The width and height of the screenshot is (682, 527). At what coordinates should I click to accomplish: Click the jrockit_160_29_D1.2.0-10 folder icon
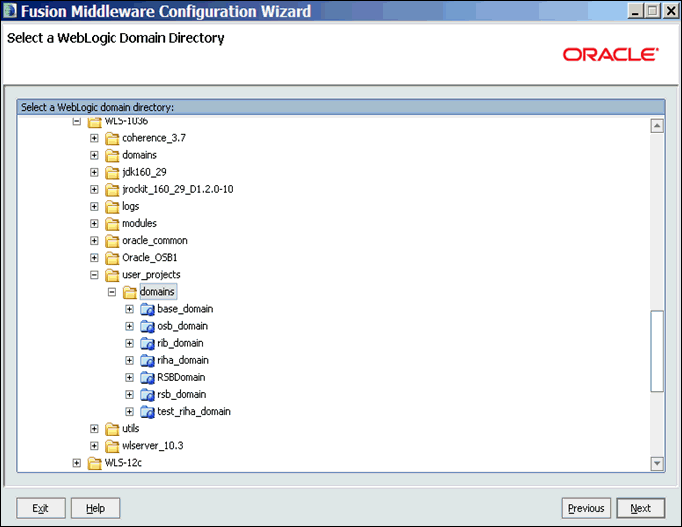(112, 190)
